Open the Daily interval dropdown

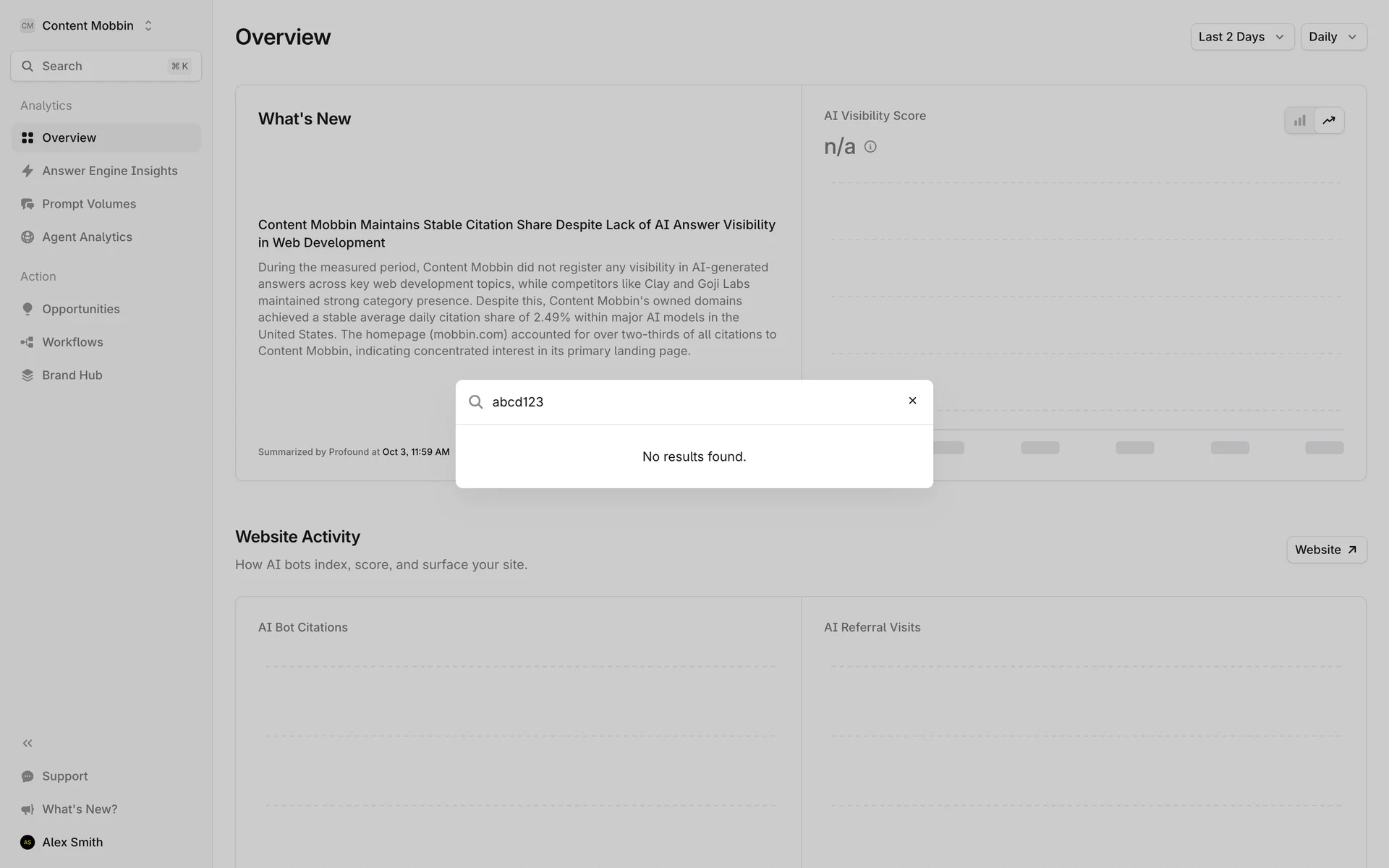tap(1333, 37)
